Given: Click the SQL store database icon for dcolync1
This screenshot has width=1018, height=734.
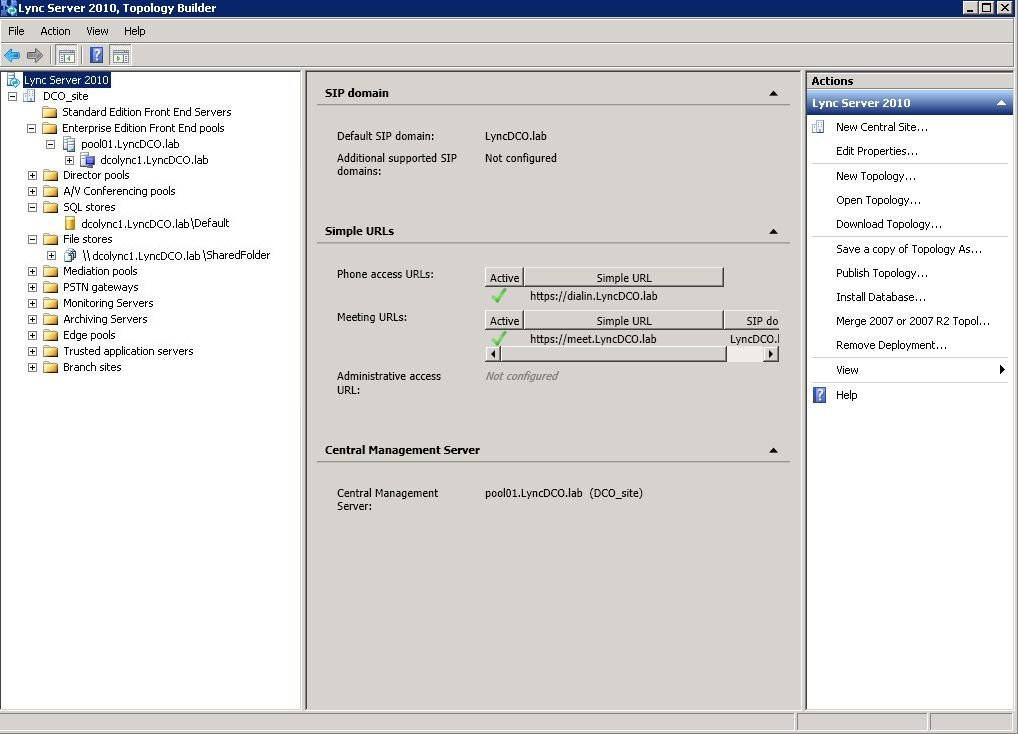Looking at the screenshot, I should coord(70,223).
